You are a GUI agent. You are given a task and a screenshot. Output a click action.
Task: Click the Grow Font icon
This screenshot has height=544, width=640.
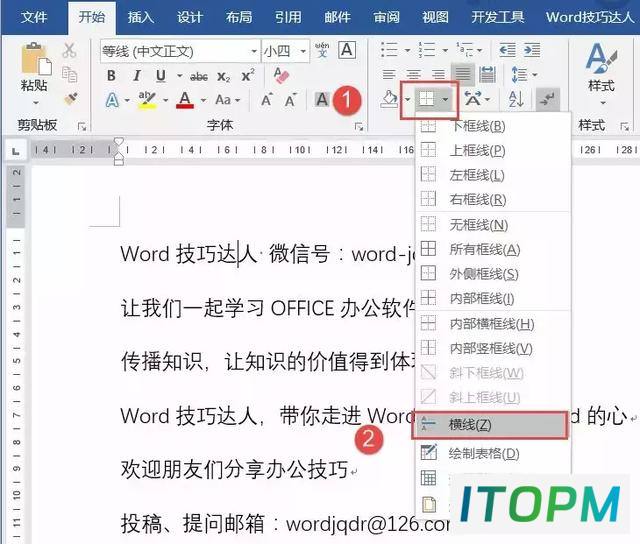[266, 100]
